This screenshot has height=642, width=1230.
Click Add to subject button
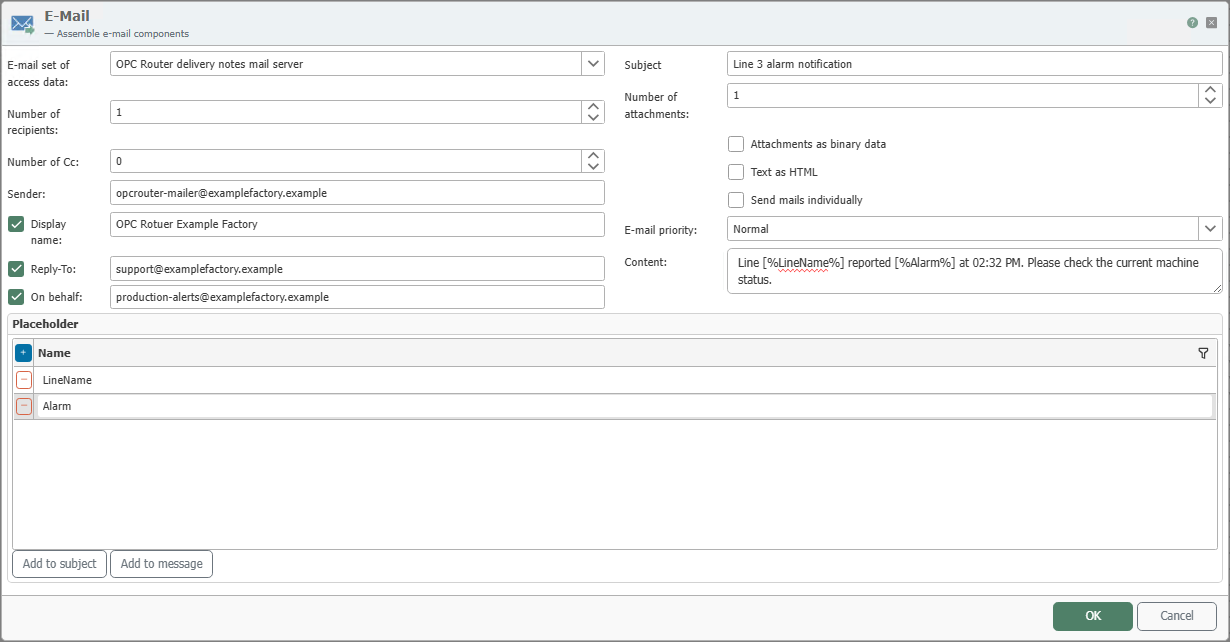coord(59,564)
